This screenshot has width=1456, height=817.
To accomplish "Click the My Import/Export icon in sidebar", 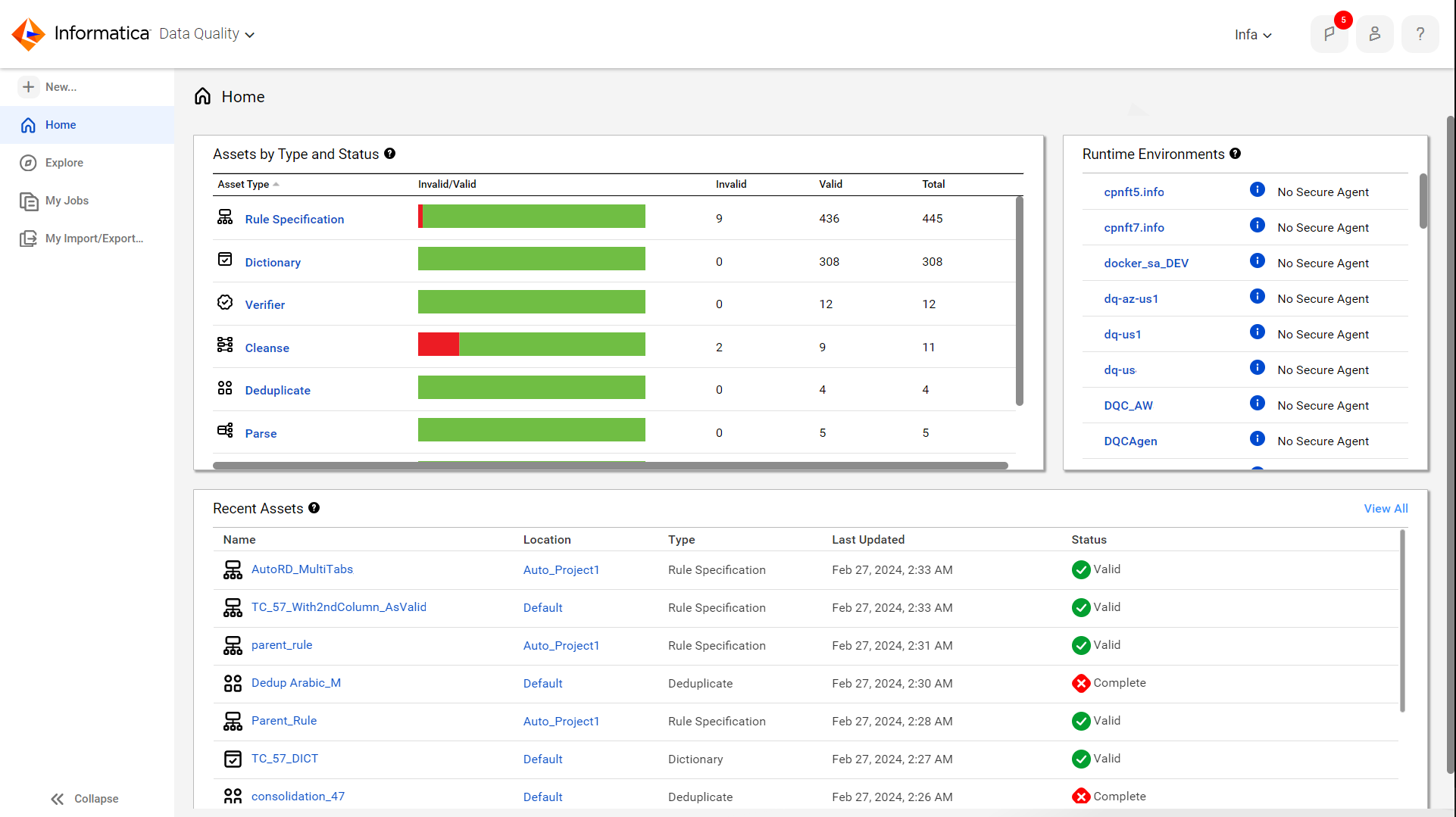I will (28, 239).
